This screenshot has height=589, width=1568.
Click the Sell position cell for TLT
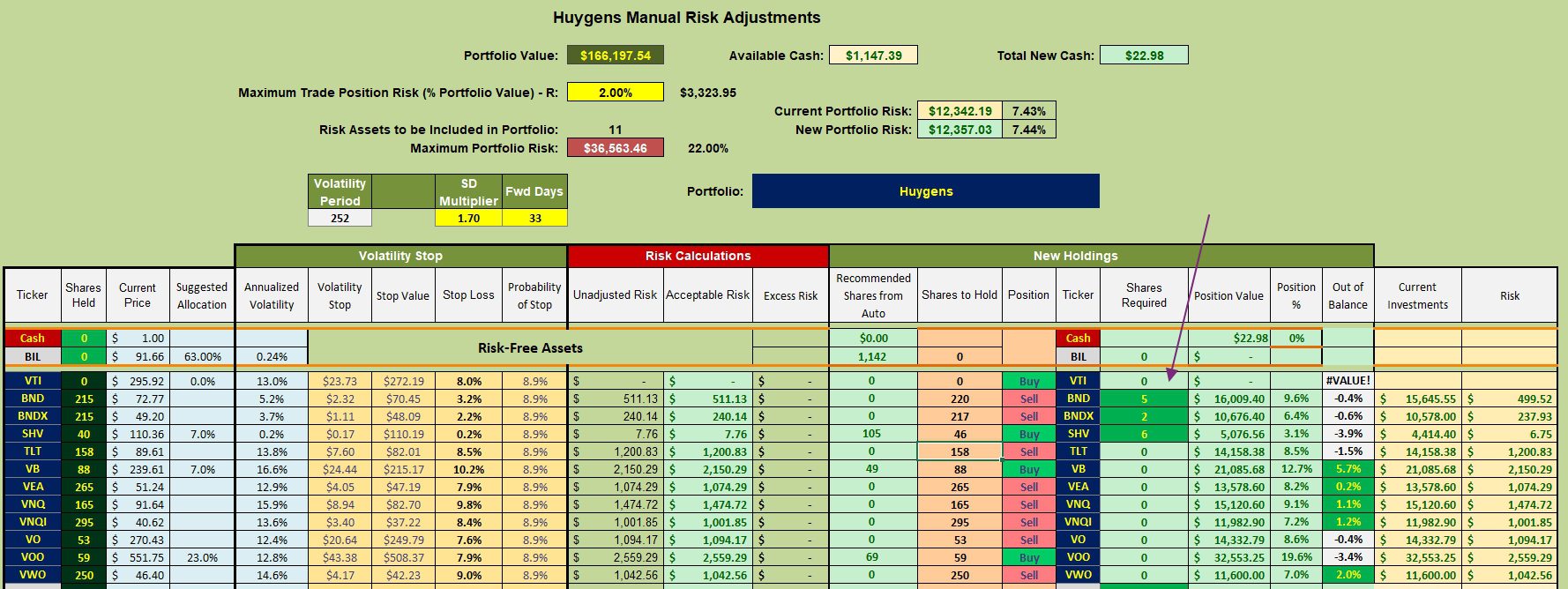(1028, 451)
